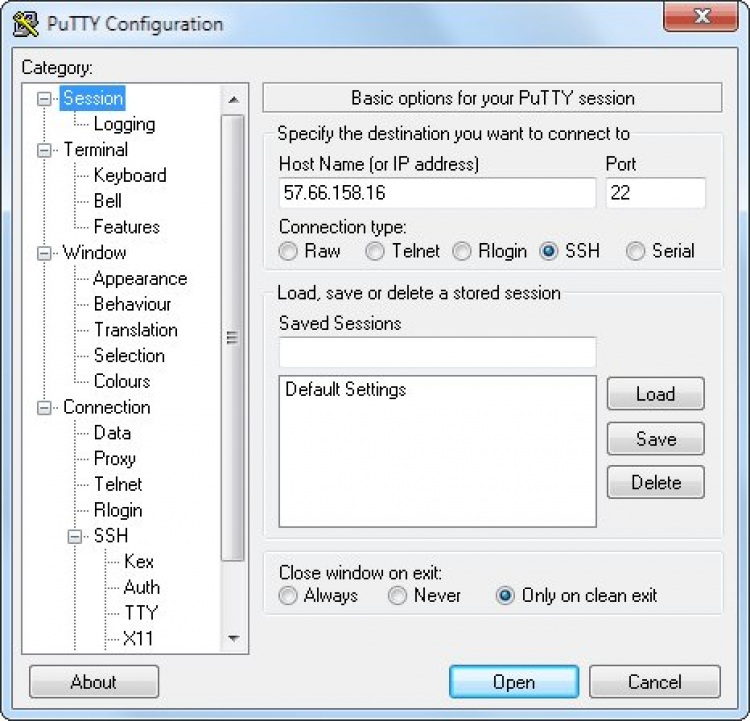The image size is (750, 721).
Task: Open the SSH category in tree
Action: tap(111, 536)
